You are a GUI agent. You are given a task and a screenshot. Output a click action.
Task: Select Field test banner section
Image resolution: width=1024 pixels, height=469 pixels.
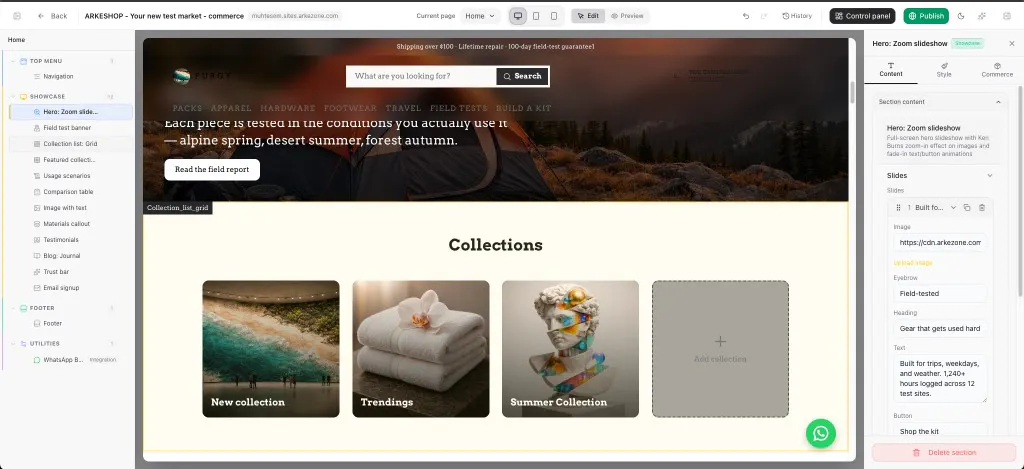tap(71, 128)
